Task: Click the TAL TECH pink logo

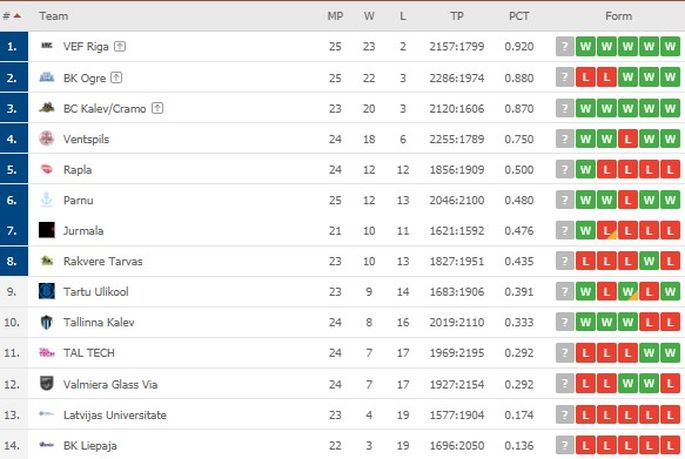Action: coord(46,352)
